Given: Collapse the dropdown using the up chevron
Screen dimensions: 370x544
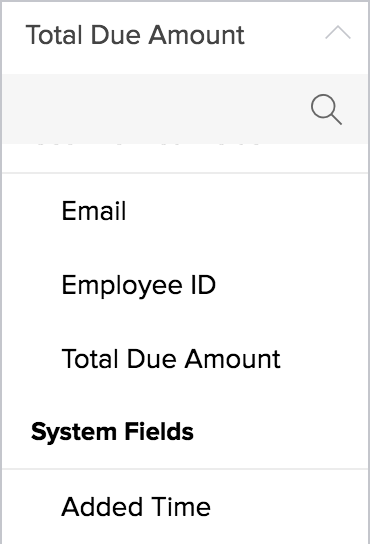Looking at the screenshot, I should 338,33.
